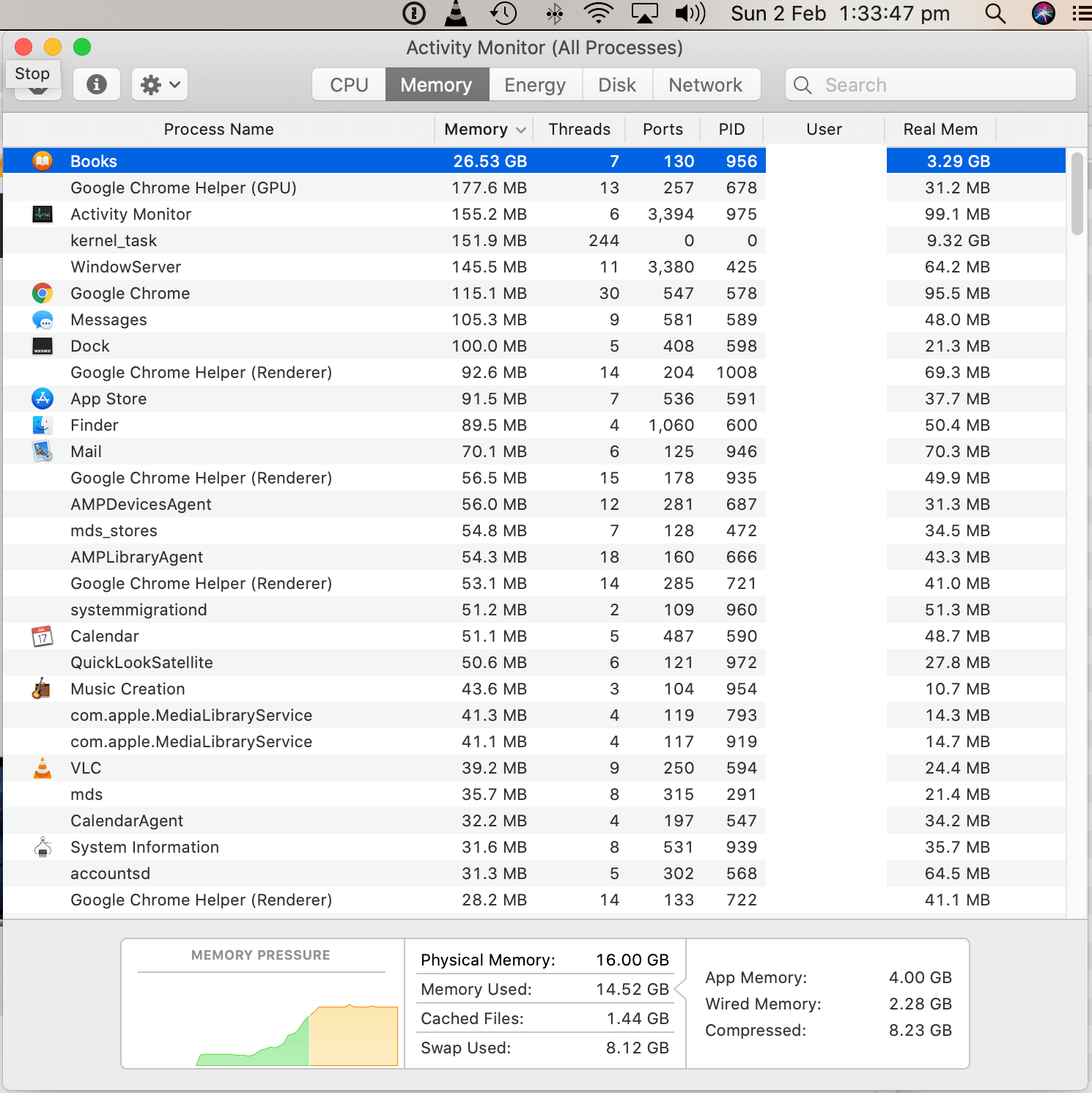Click the Calendar app icon
1092x1093 pixels.
43,636
